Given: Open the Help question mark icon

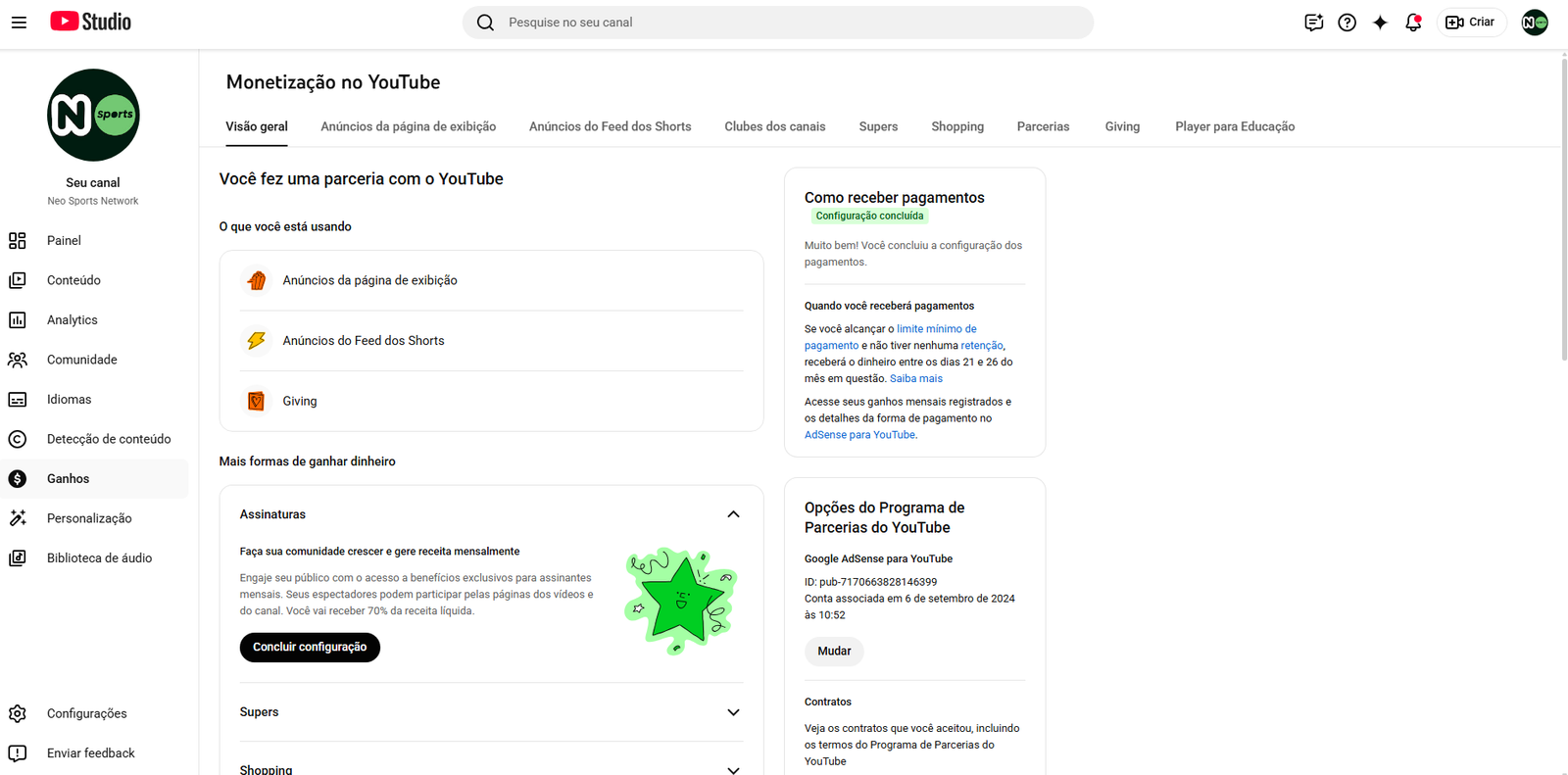Looking at the screenshot, I should [x=1347, y=23].
